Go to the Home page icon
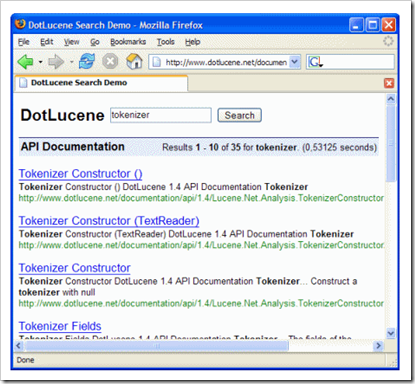Viewport: 415px width, 384px height. [x=134, y=62]
